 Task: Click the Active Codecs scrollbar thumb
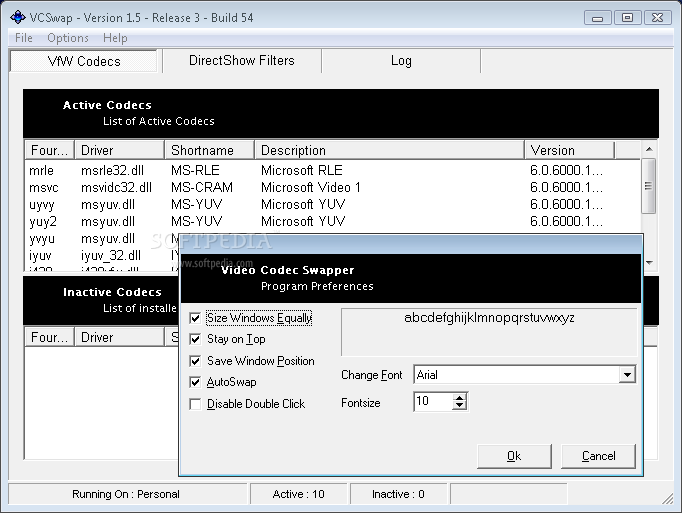(x=649, y=186)
